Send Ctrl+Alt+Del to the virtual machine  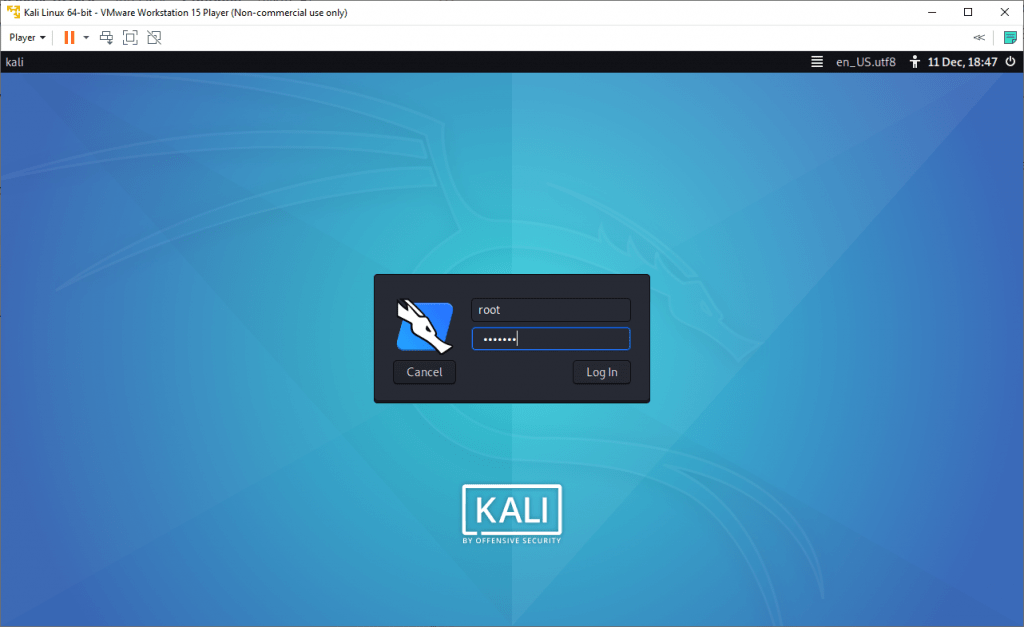click(x=106, y=37)
